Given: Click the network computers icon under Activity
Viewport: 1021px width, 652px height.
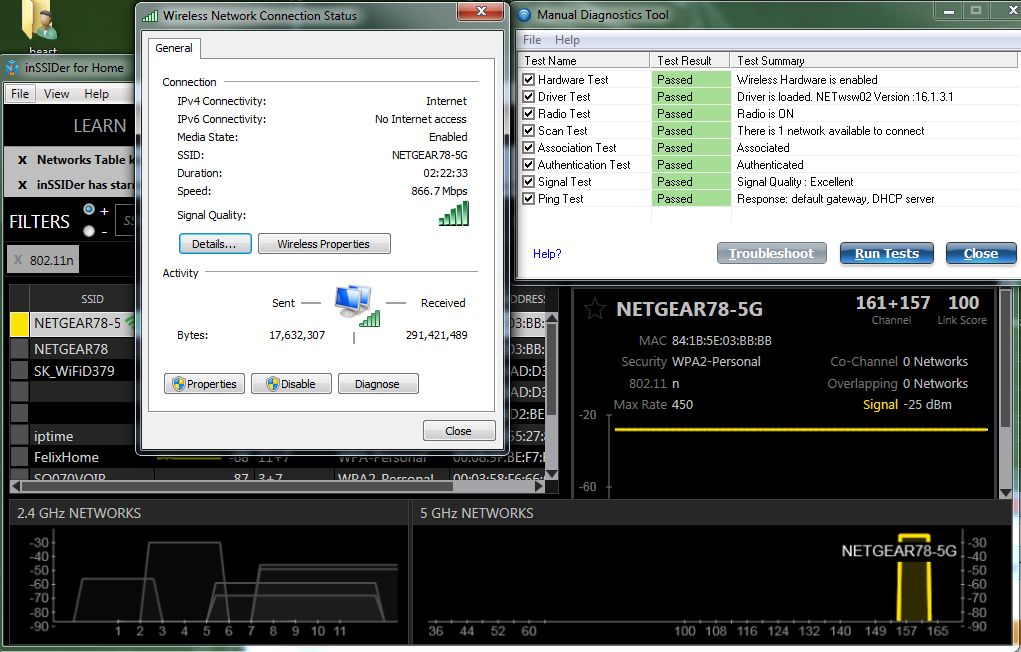Looking at the screenshot, I should tap(357, 306).
